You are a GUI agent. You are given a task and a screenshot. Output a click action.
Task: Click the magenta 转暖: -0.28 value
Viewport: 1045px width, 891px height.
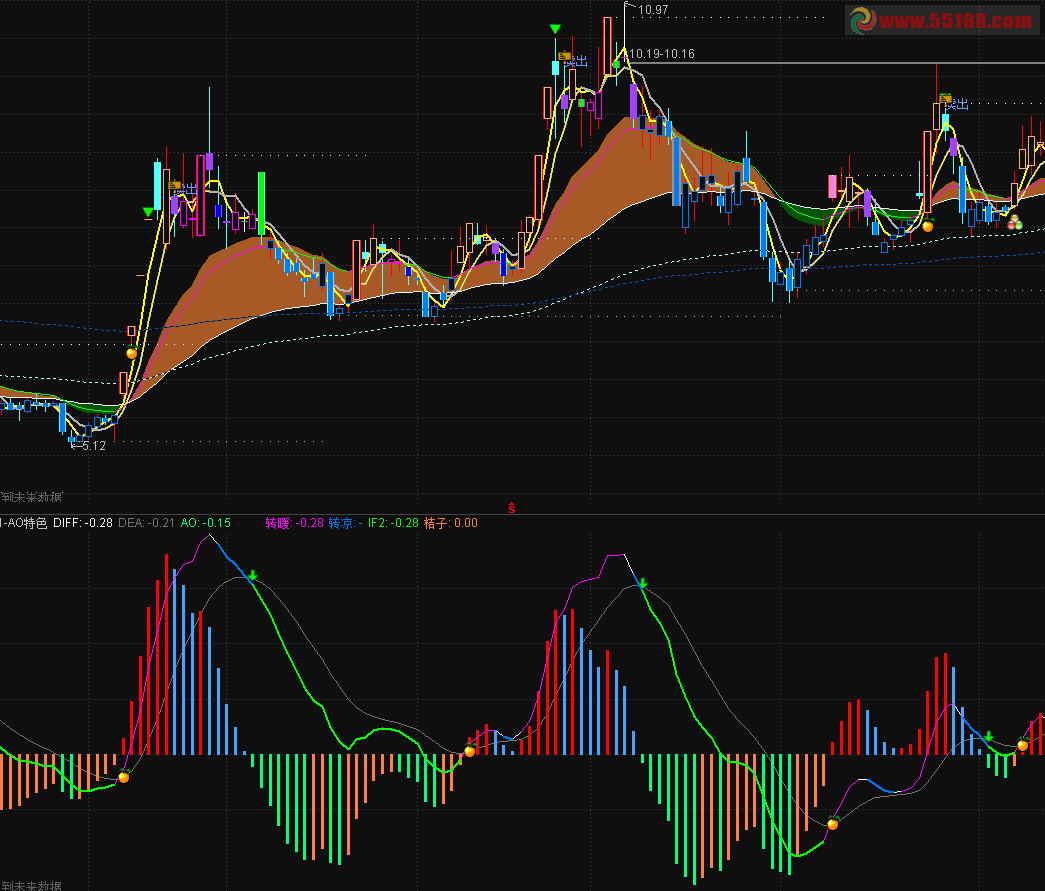(x=295, y=523)
